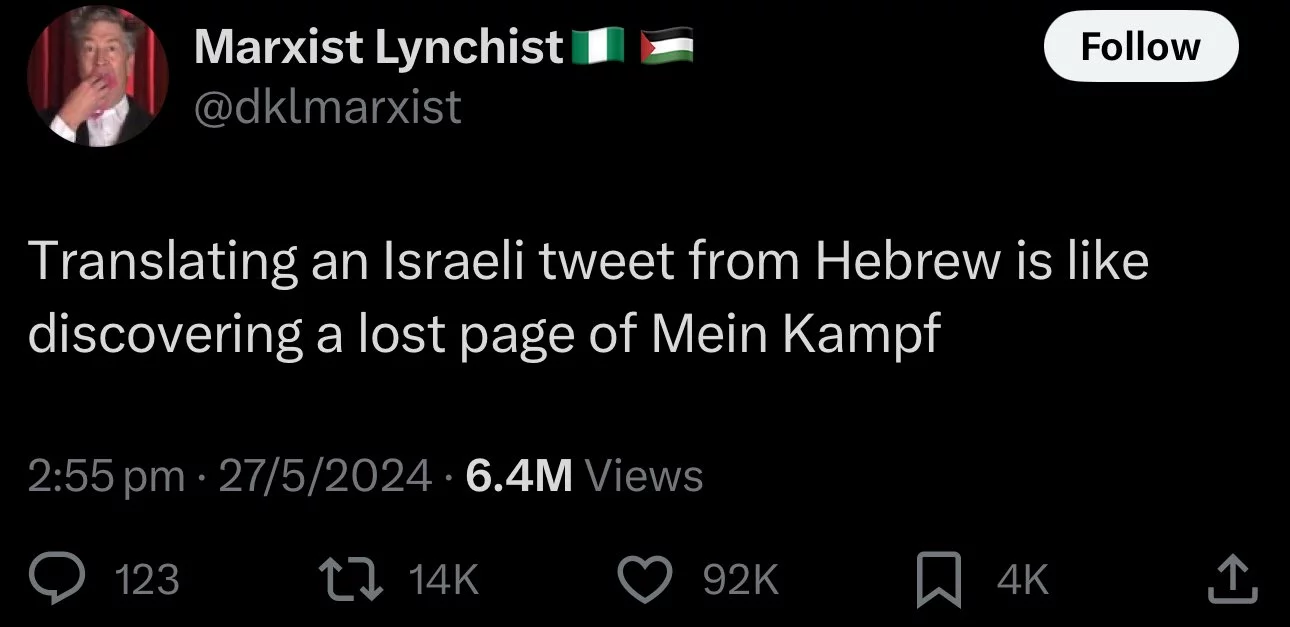Click the "Mein Kampf" line of the tweet
Image resolution: width=1290 pixels, height=627 pixels.
tap(484, 336)
